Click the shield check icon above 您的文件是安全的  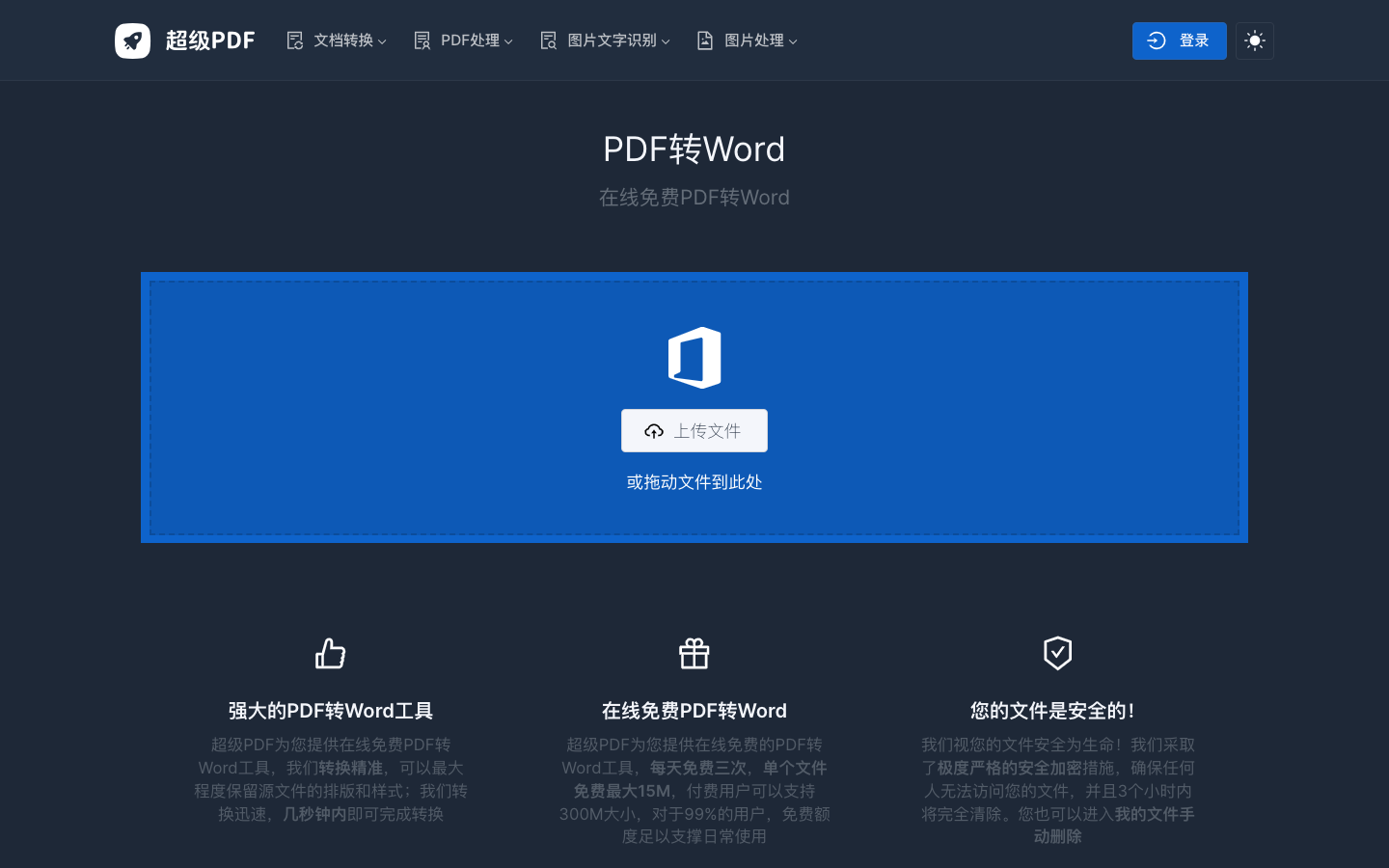tap(1057, 653)
